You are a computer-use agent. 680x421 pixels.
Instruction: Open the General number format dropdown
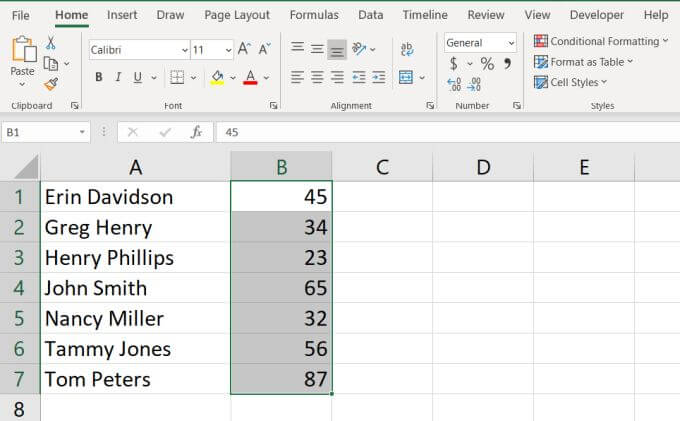coord(511,43)
